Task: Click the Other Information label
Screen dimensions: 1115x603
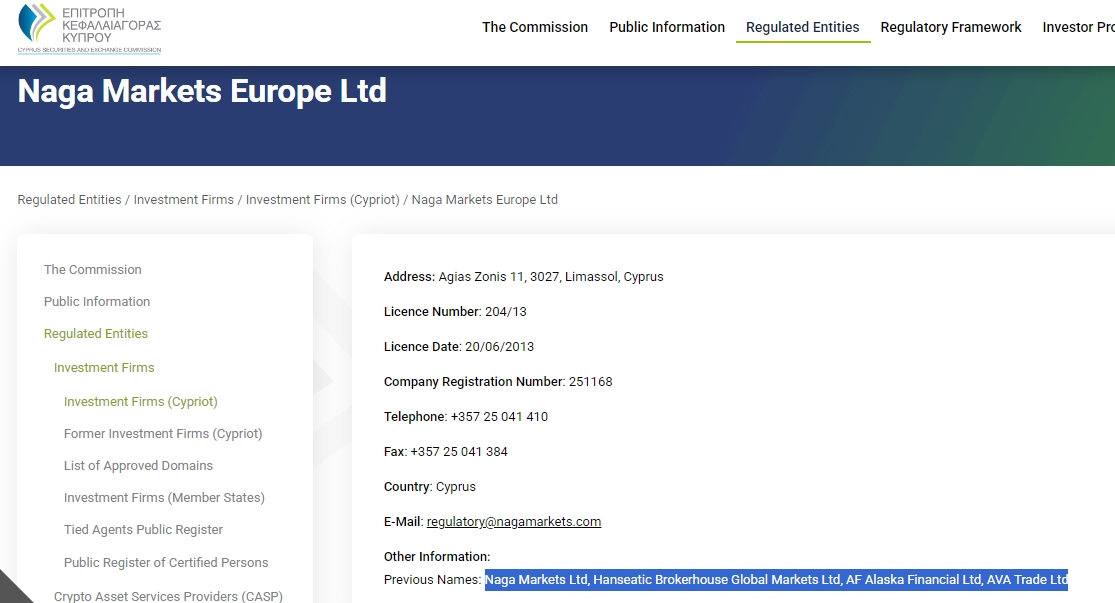Action: click(437, 557)
